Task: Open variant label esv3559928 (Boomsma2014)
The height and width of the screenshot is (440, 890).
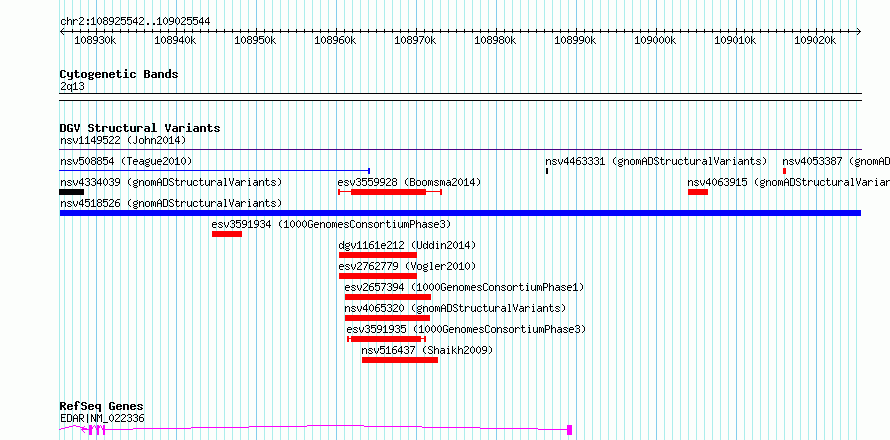Action: [x=409, y=182]
